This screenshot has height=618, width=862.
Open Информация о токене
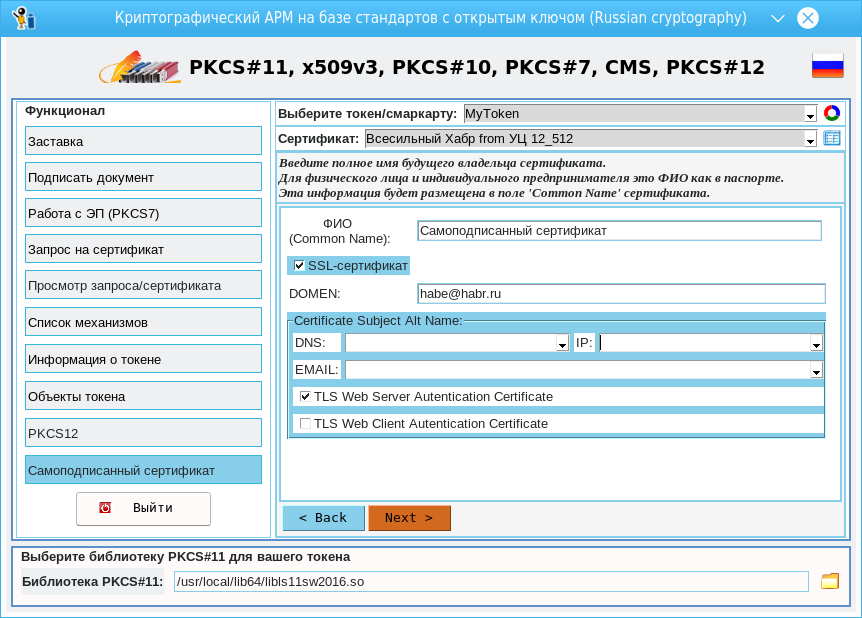[143, 359]
